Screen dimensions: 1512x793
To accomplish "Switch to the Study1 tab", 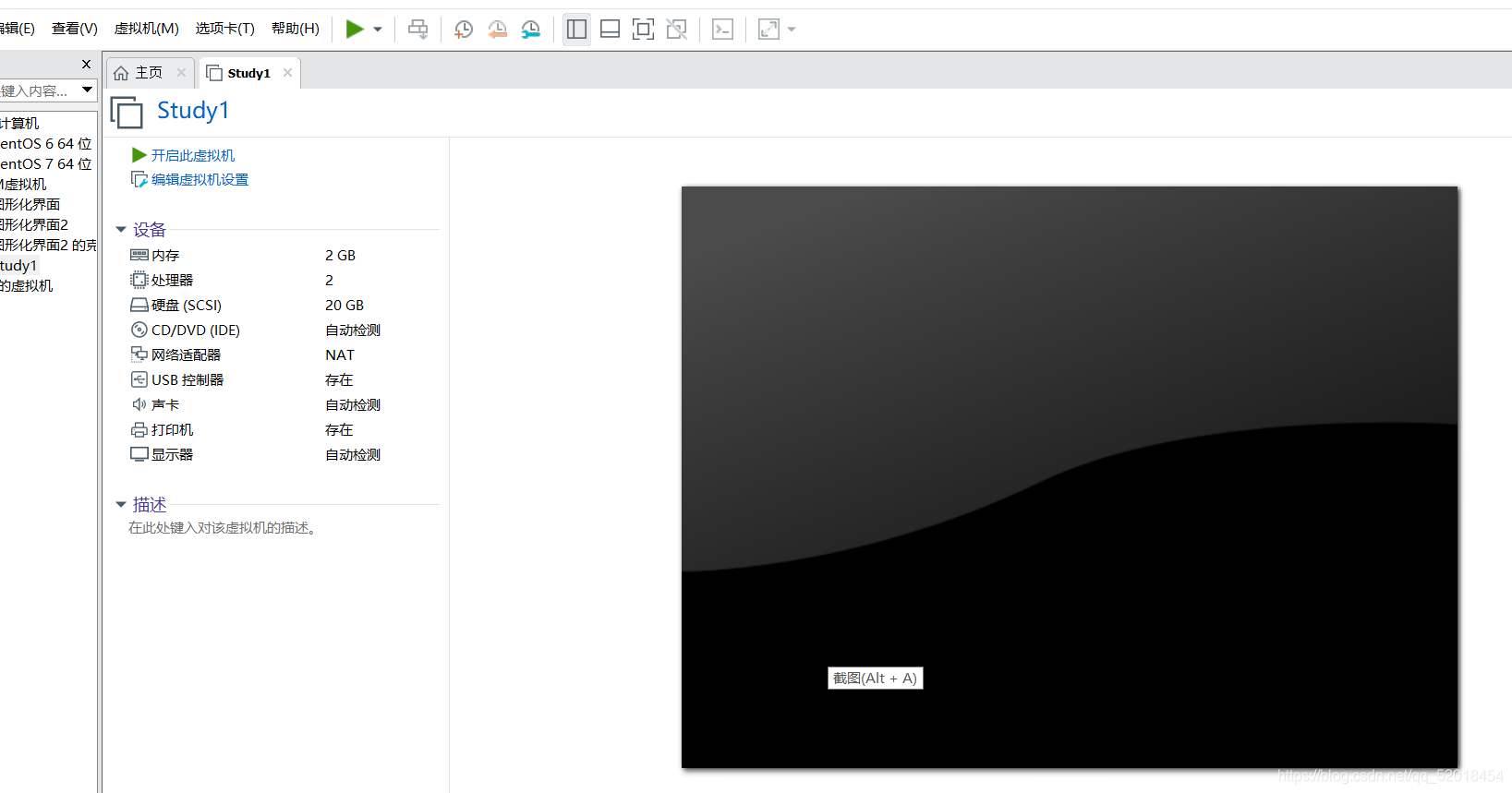I will (x=248, y=73).
